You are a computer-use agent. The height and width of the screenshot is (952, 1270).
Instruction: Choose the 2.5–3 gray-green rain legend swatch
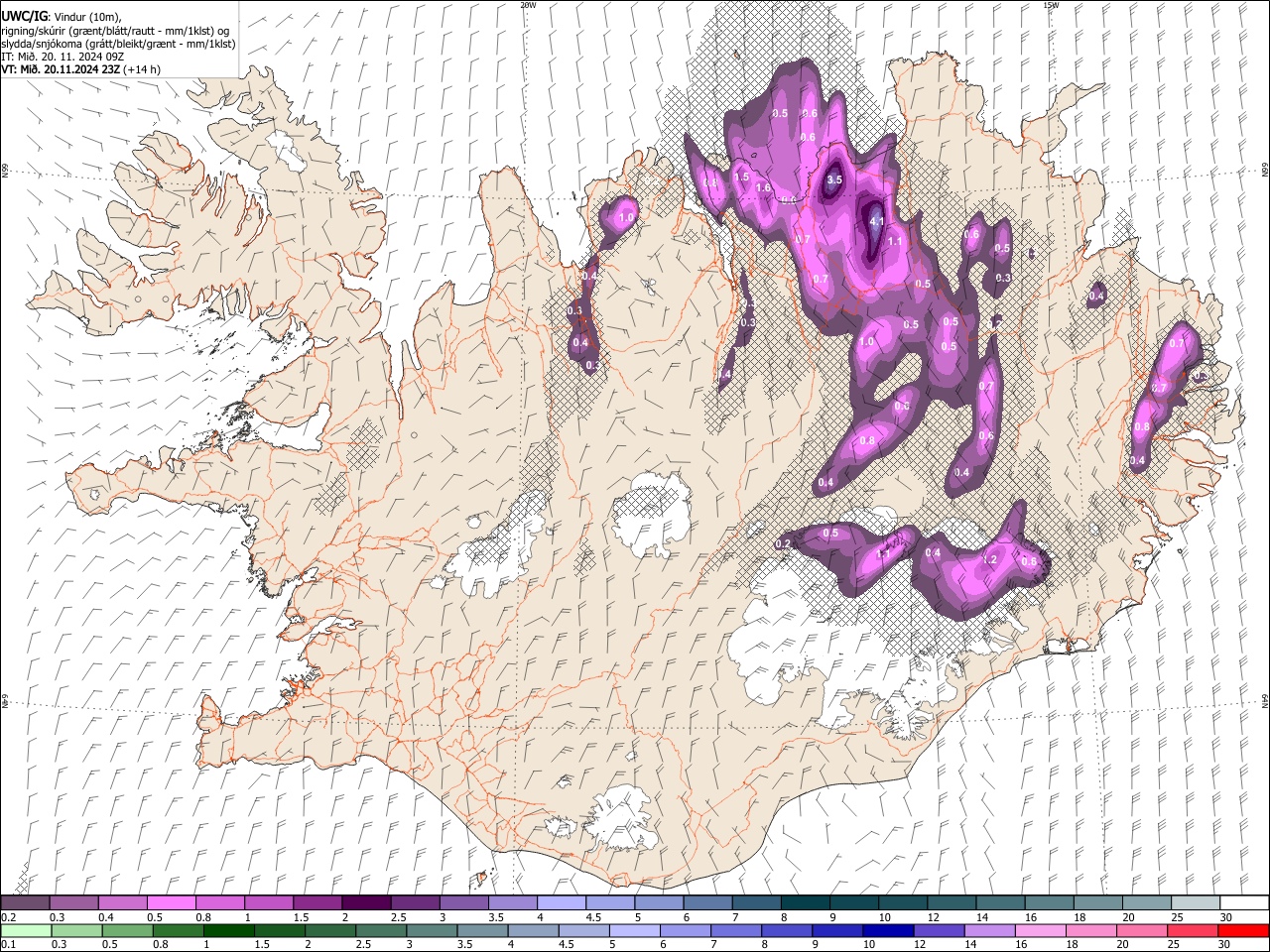pos(381,931)
